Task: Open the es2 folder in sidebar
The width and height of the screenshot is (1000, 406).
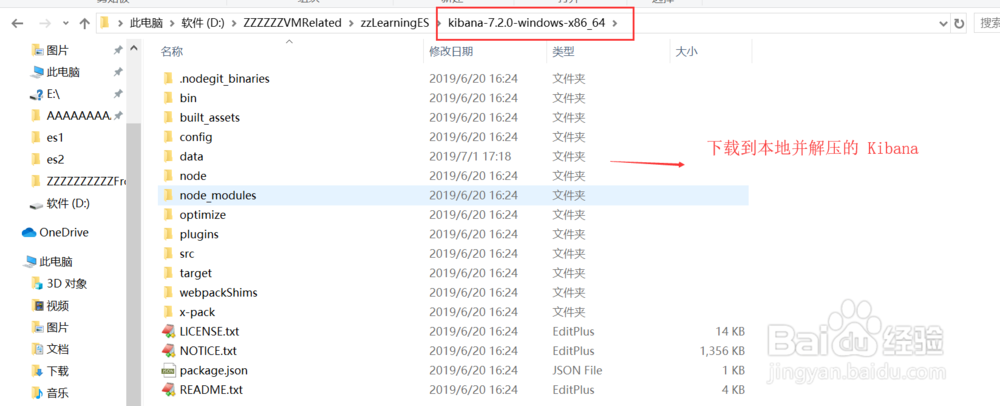Action: [x=55, y=159]
